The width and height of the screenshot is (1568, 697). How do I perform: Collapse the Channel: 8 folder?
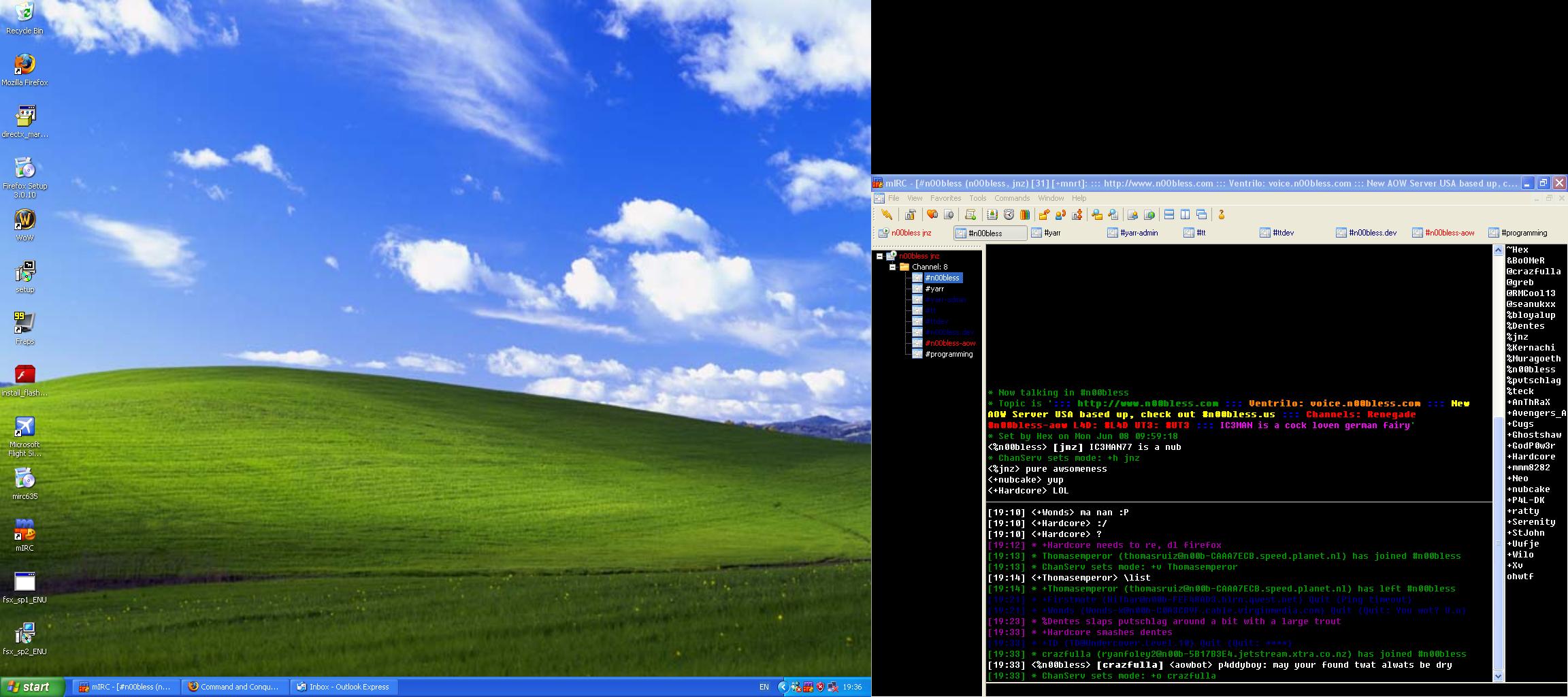click(x=892, y=268)
